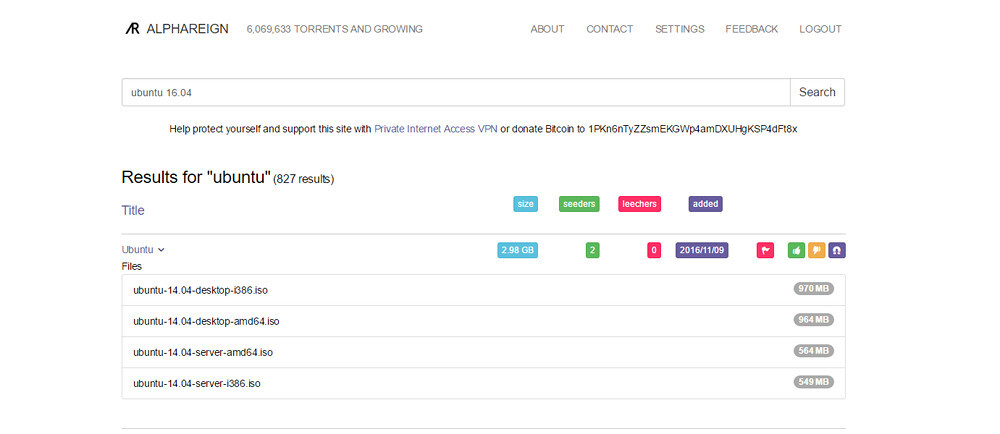Open the Private Internet Access VPN link

(436, 129)
